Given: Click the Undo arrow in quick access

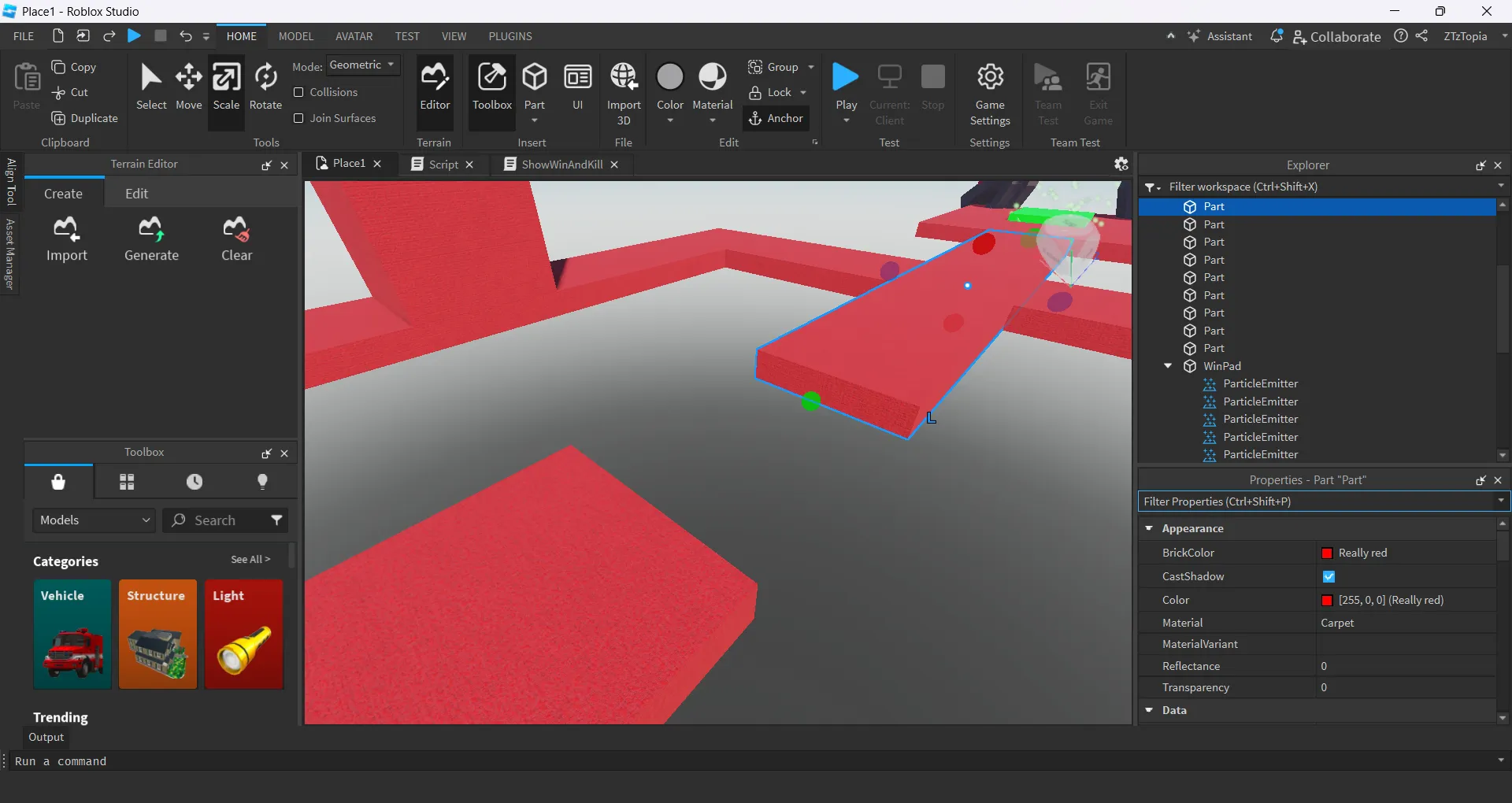Looking at the screenshot, I should pyautogui.click(x=186, y=36).
